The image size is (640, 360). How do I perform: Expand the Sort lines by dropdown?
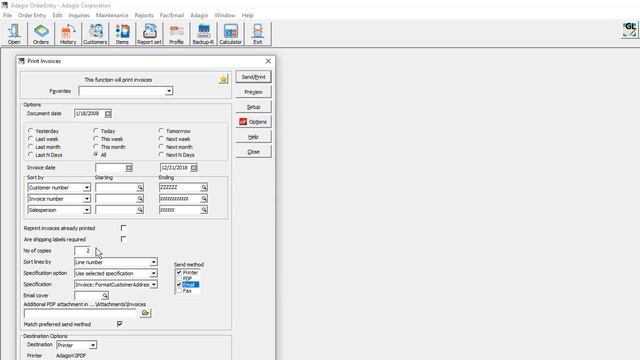tap(153, 262)
